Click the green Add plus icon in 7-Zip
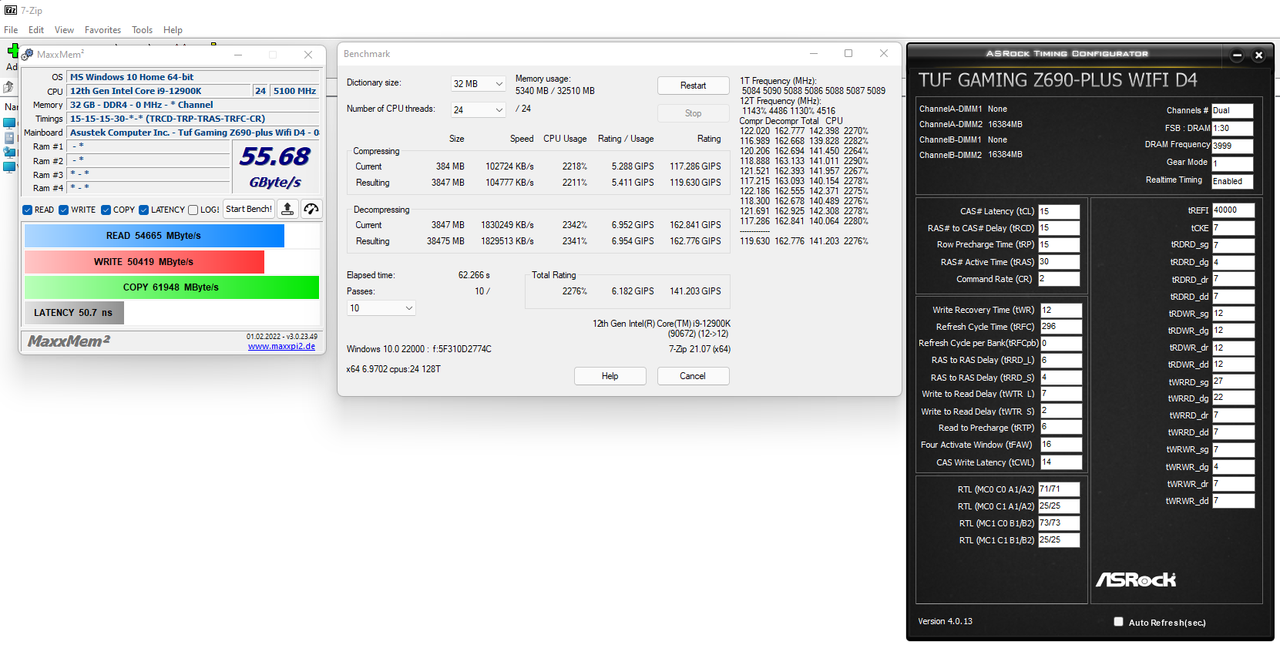1280x645 pixels. 14,50
